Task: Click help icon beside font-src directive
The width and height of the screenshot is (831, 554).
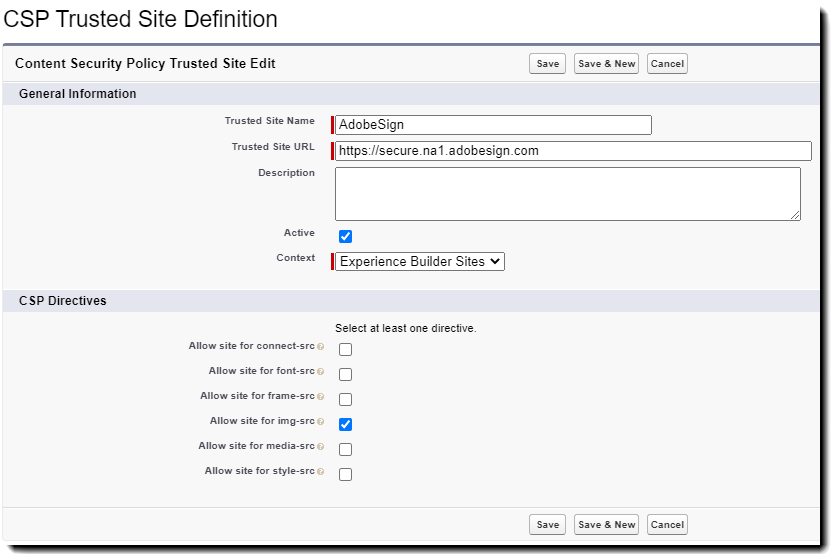Action: (321, 372)
